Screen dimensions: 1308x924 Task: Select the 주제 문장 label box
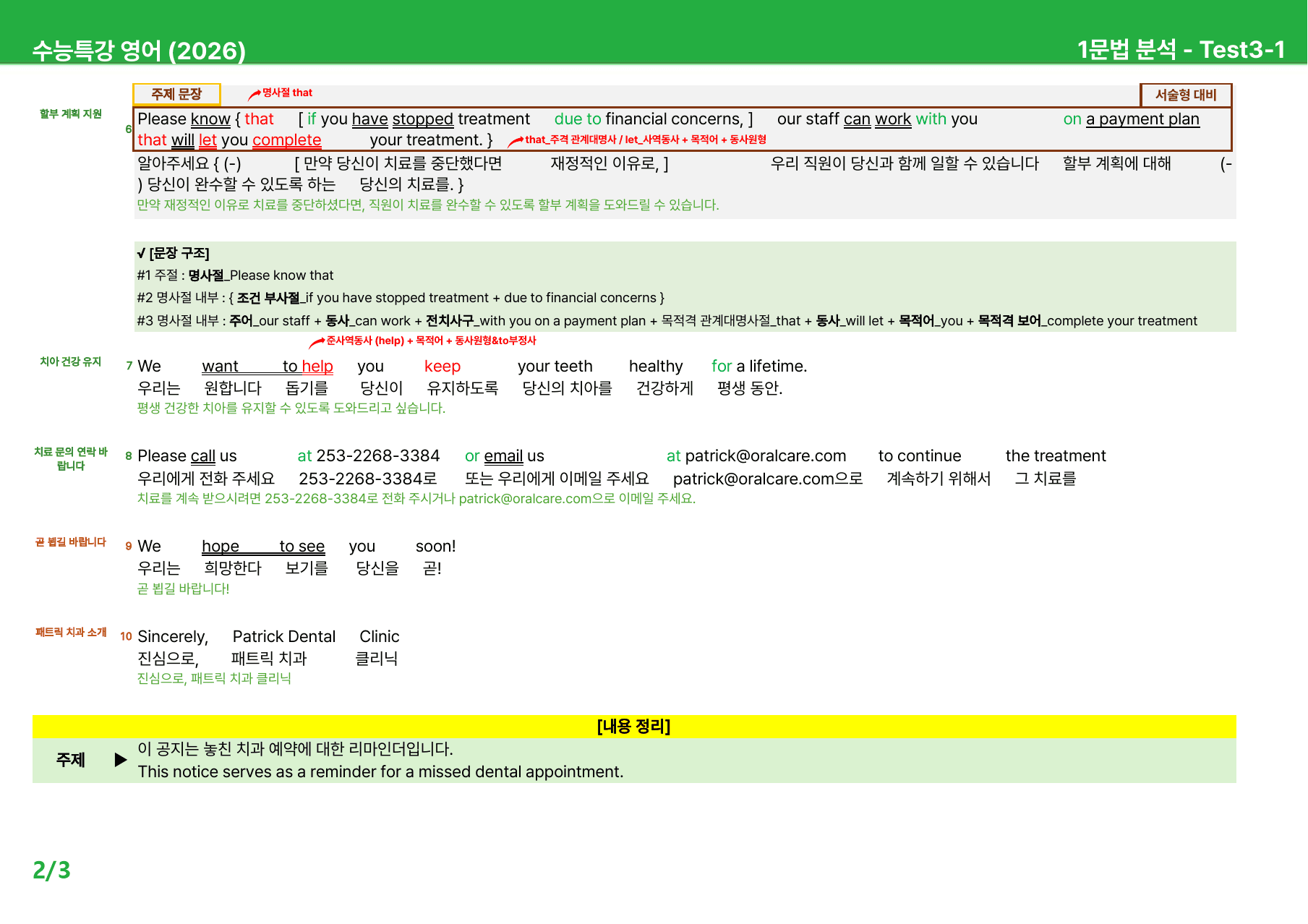[176, 94]
